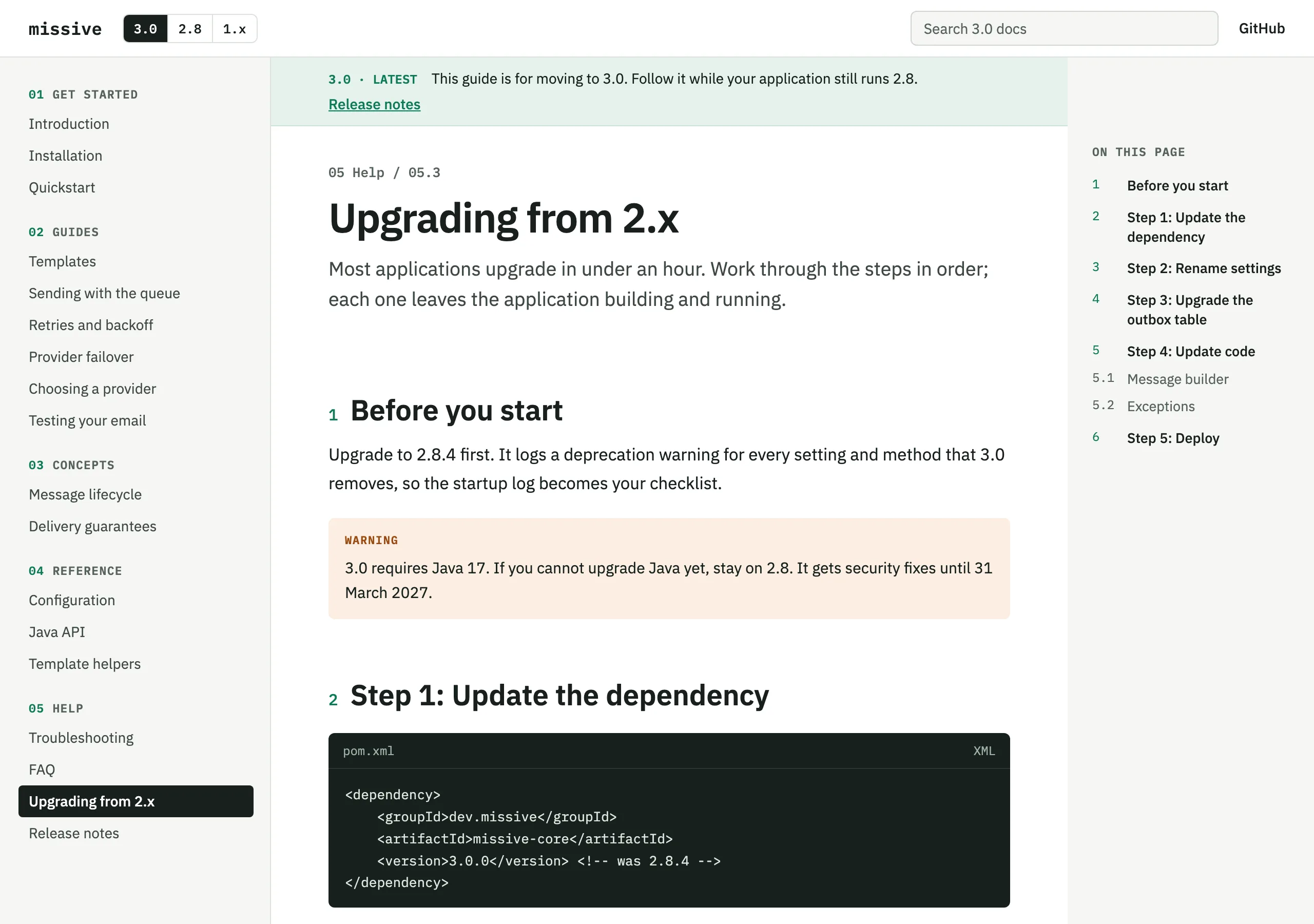Image resolution: width=1314 pixels, height=924 pixels.
Task: Select Upgrading from 2.x in sidebar
Action: pyautogui.click(x=136, y=801)
